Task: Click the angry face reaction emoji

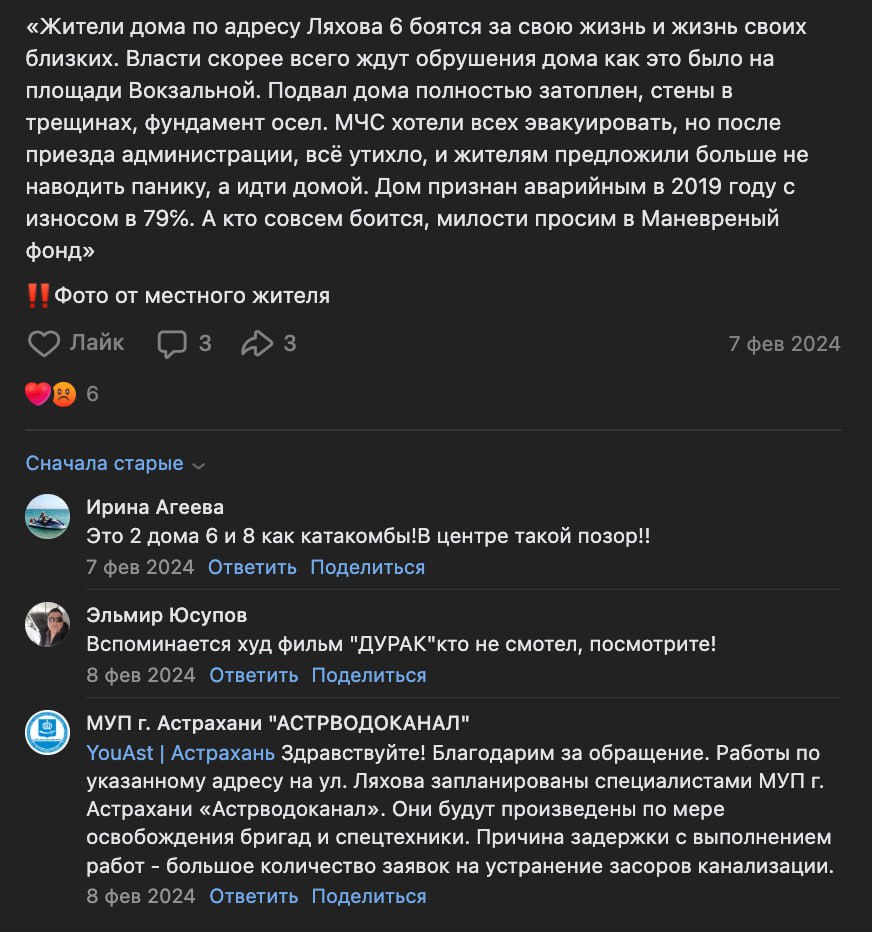Action: coord(64,394)
